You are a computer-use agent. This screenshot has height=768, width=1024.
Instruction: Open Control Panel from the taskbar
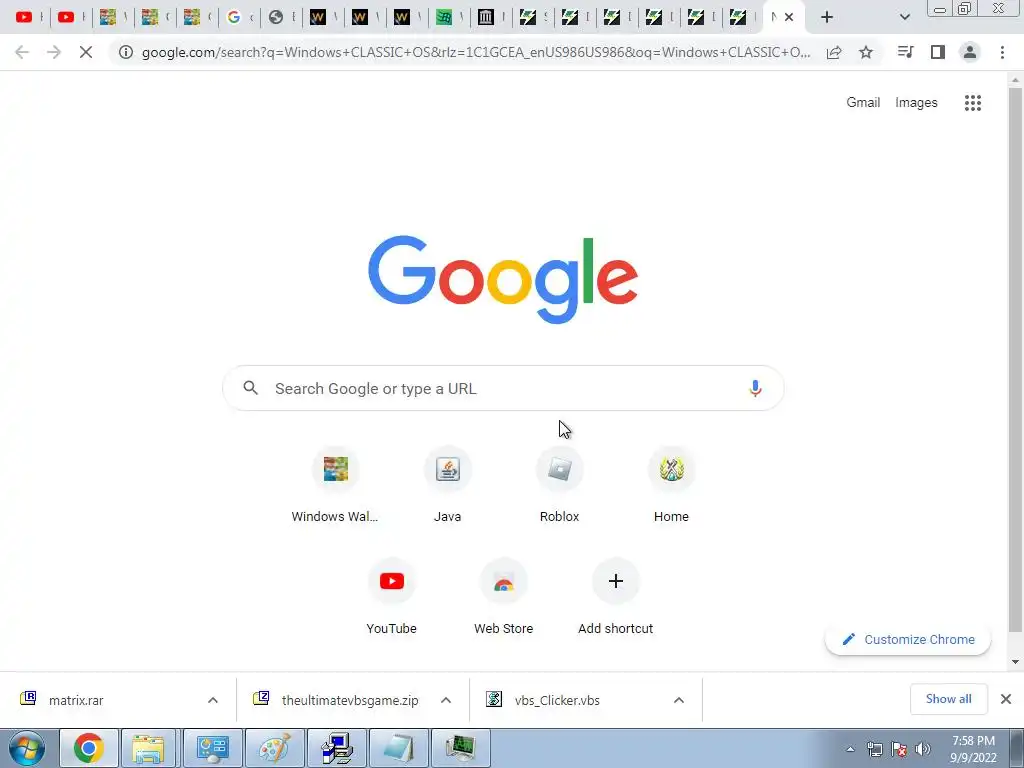[212, 748]
